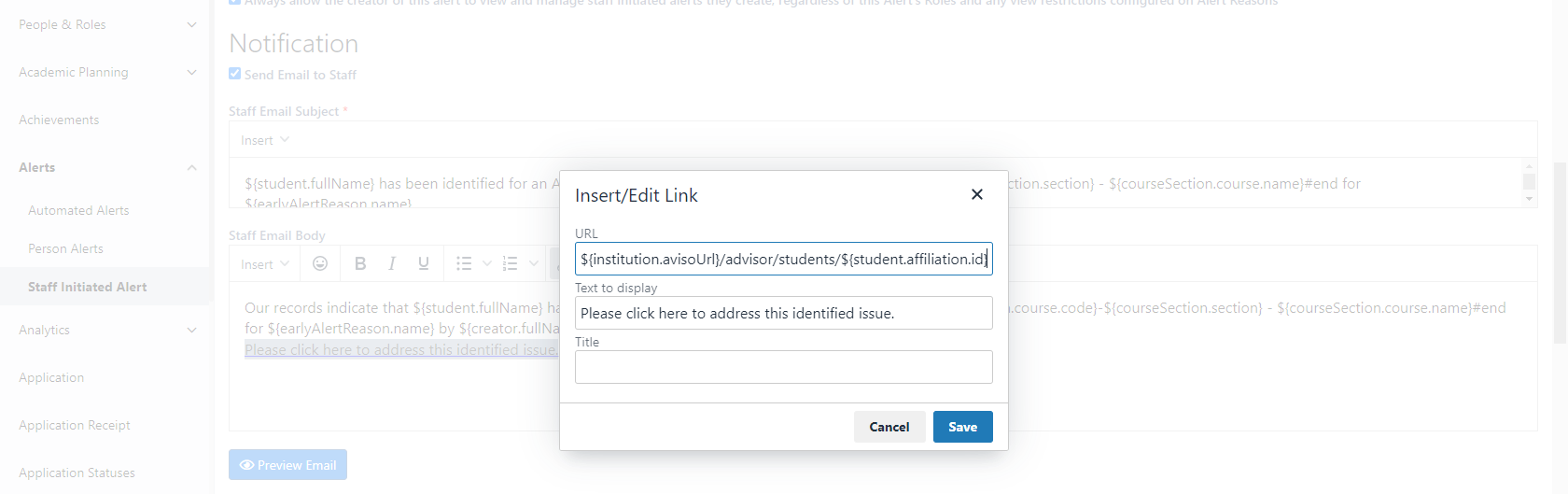The height and width of the screenshot is (494, 1568).
Task: Click the eye icon on Preview Email
Action: (246, 465)
